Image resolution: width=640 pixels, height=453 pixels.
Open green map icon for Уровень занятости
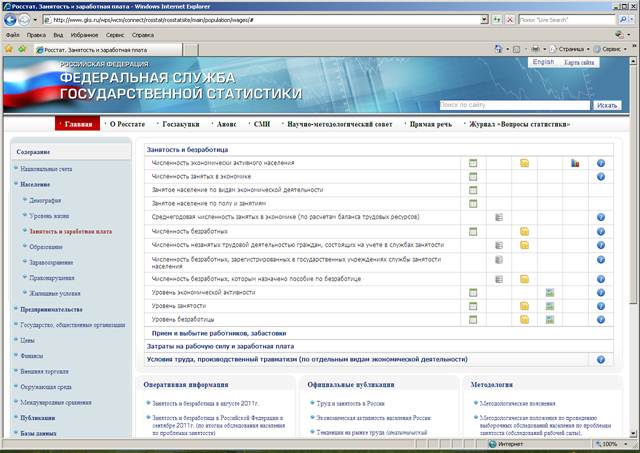tap(550, 306)
